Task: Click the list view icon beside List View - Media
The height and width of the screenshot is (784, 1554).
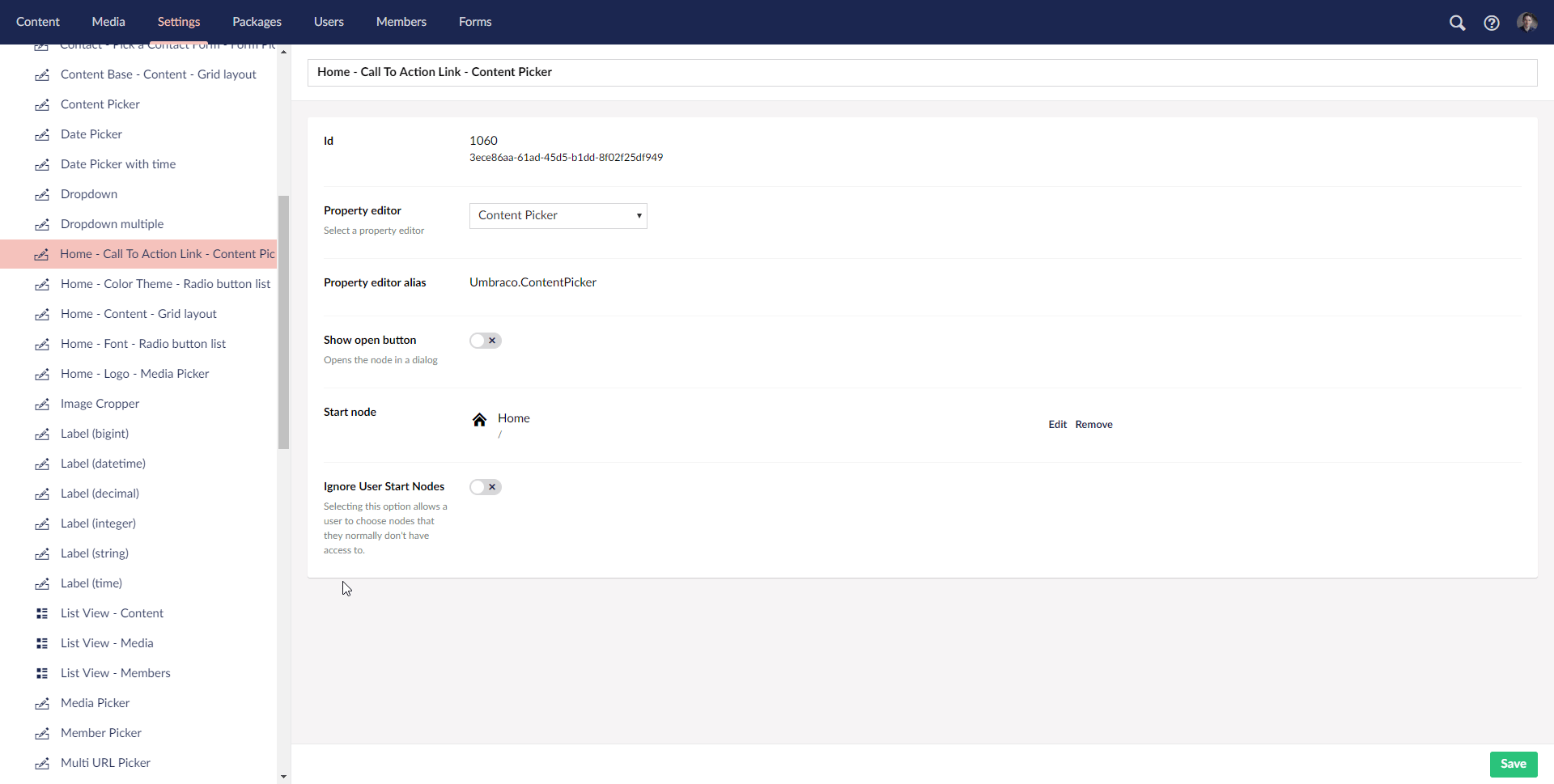Action: pos(42,643)
